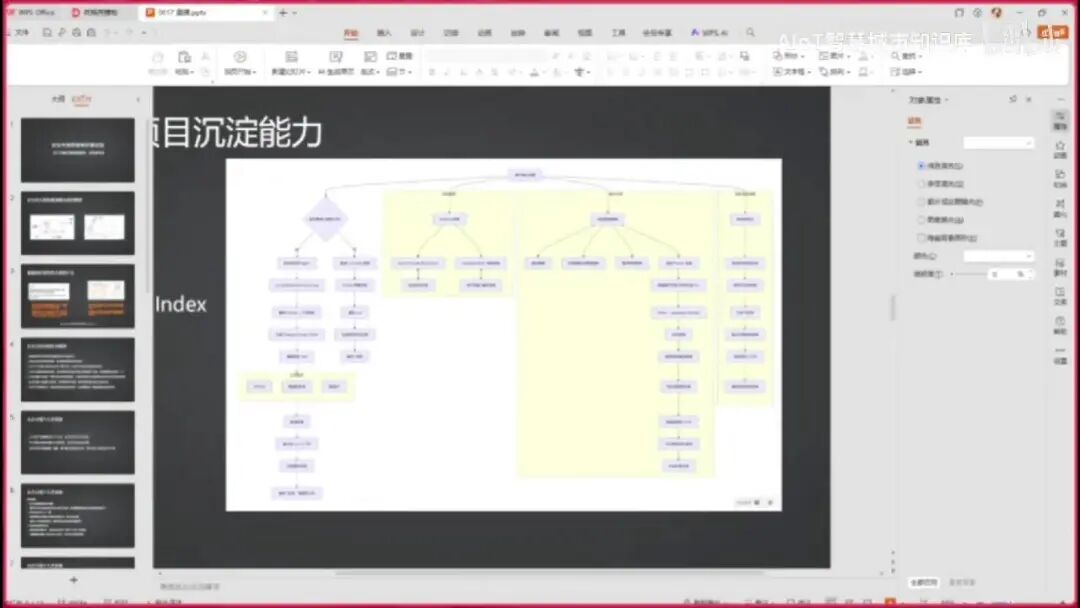The height and width of the screenshot is (608, 1080).
Task: Click the orange share button at top right
Action: [1052, 32]
